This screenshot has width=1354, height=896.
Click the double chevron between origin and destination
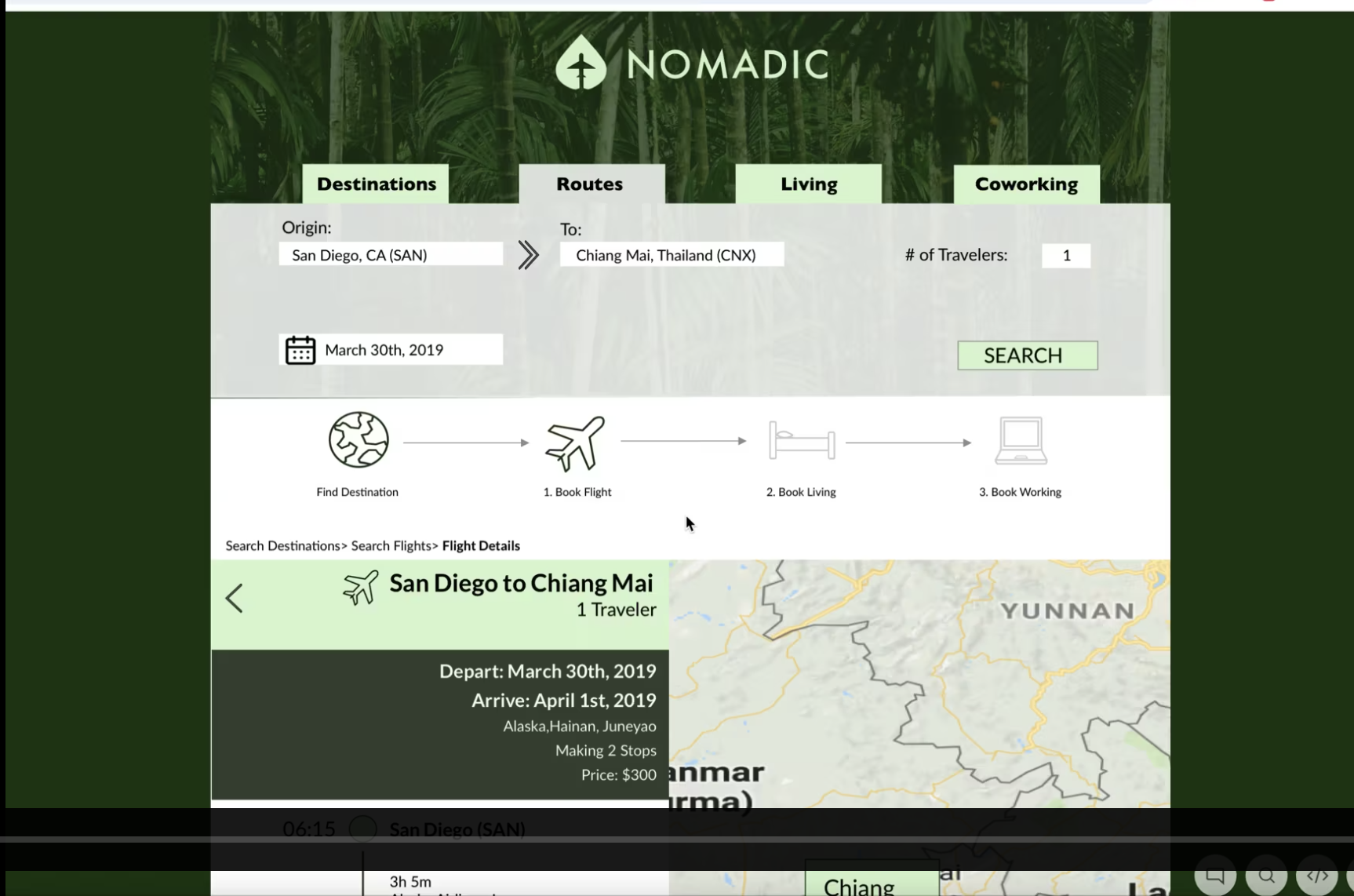click(x=529, y=255)
